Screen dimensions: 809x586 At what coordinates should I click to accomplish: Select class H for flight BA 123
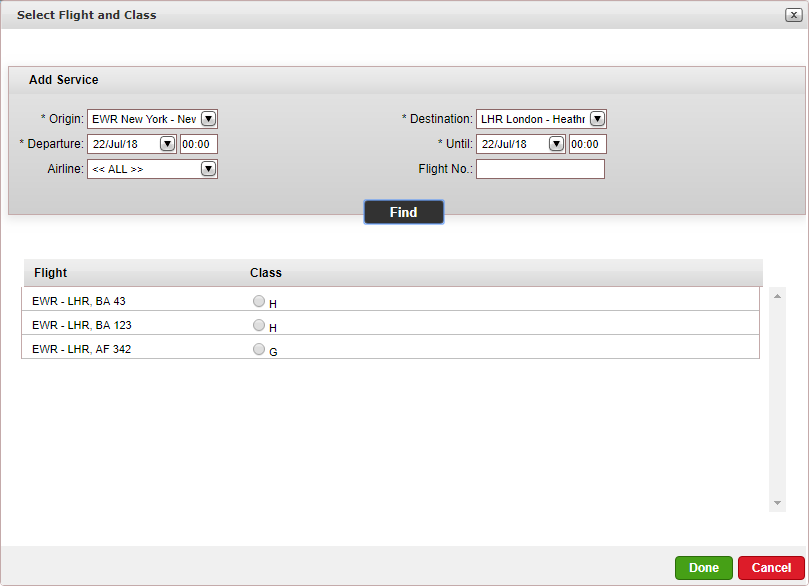[x=259, y=325]
